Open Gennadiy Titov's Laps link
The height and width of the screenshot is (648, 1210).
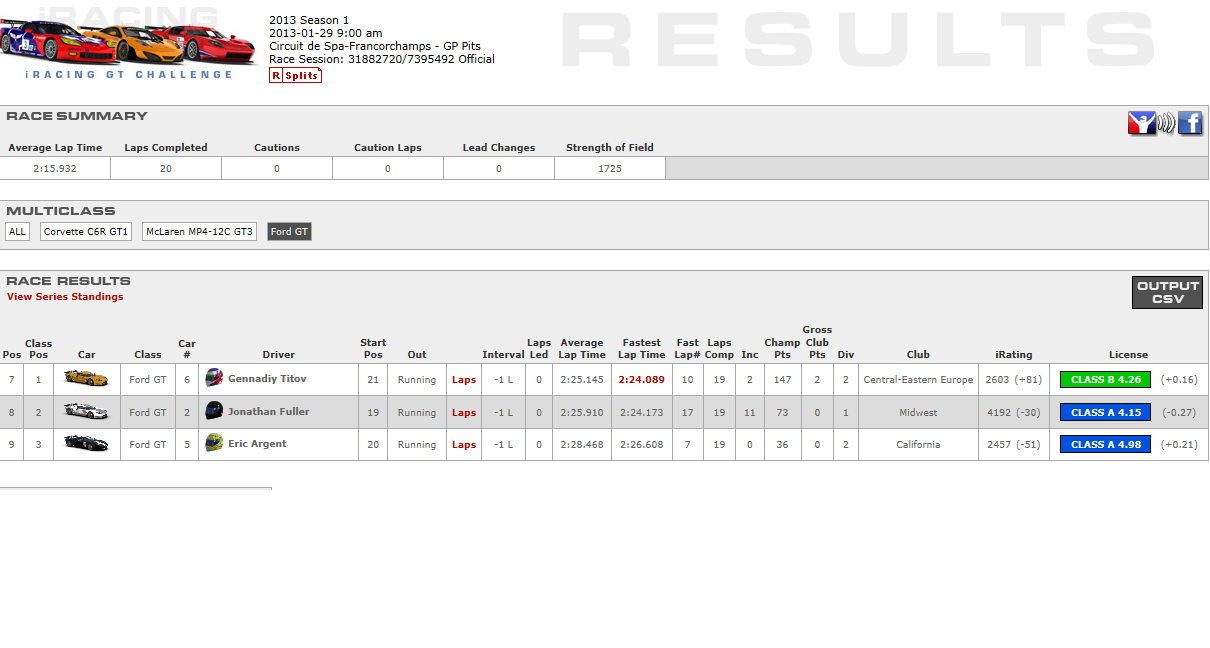[x=464, y=380]
